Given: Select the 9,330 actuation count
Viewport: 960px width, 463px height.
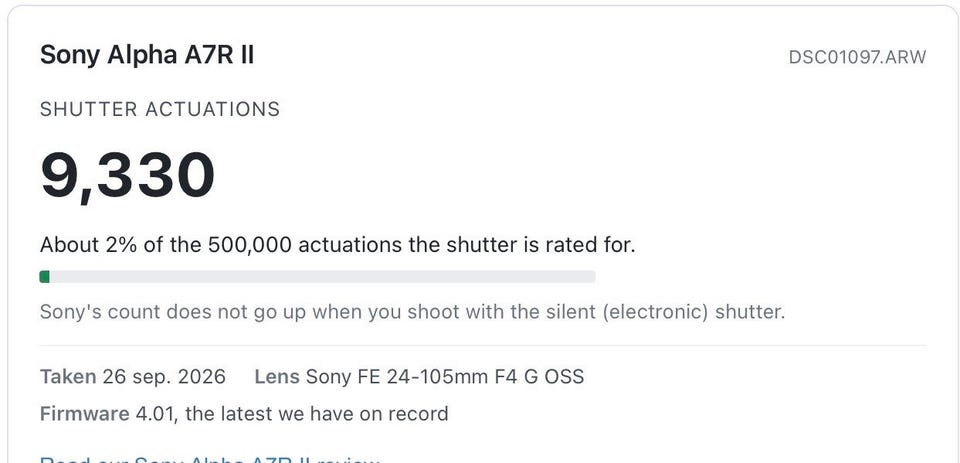Looking at the screenshot, I should click(x=127, y=176).
